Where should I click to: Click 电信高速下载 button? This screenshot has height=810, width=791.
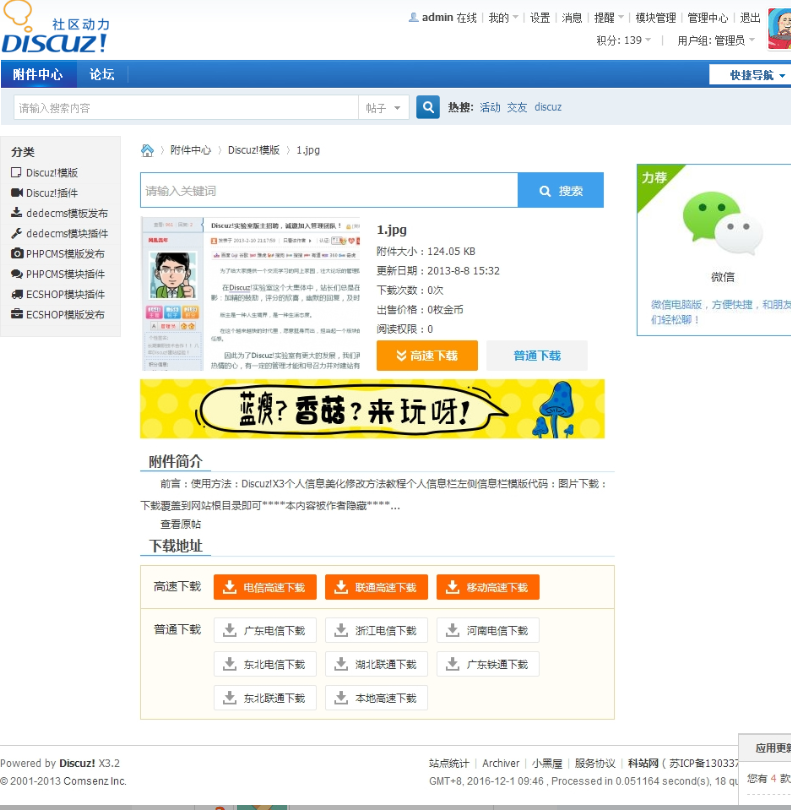coord(265,587)
